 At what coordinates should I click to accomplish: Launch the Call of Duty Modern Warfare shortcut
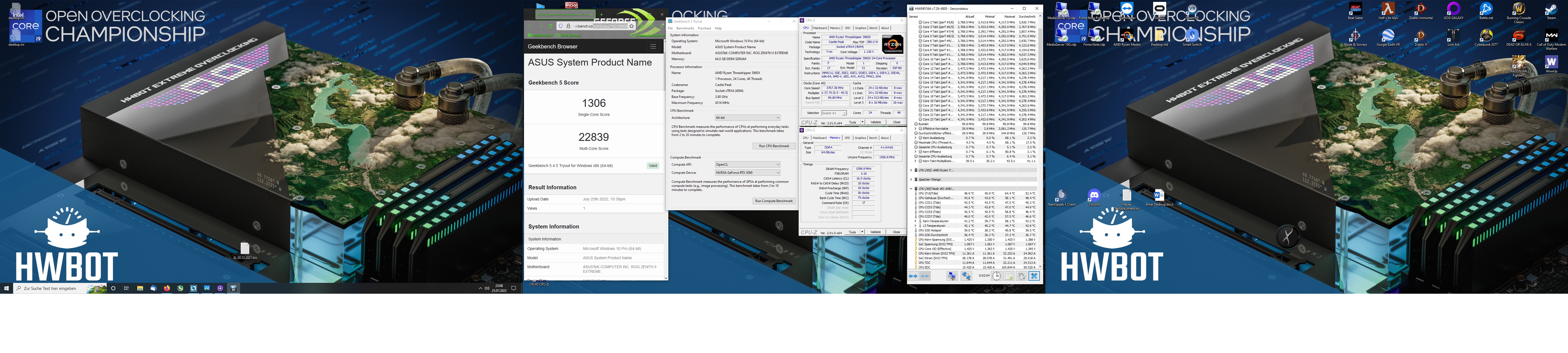pyautogui.click(x=1552, y=39)
